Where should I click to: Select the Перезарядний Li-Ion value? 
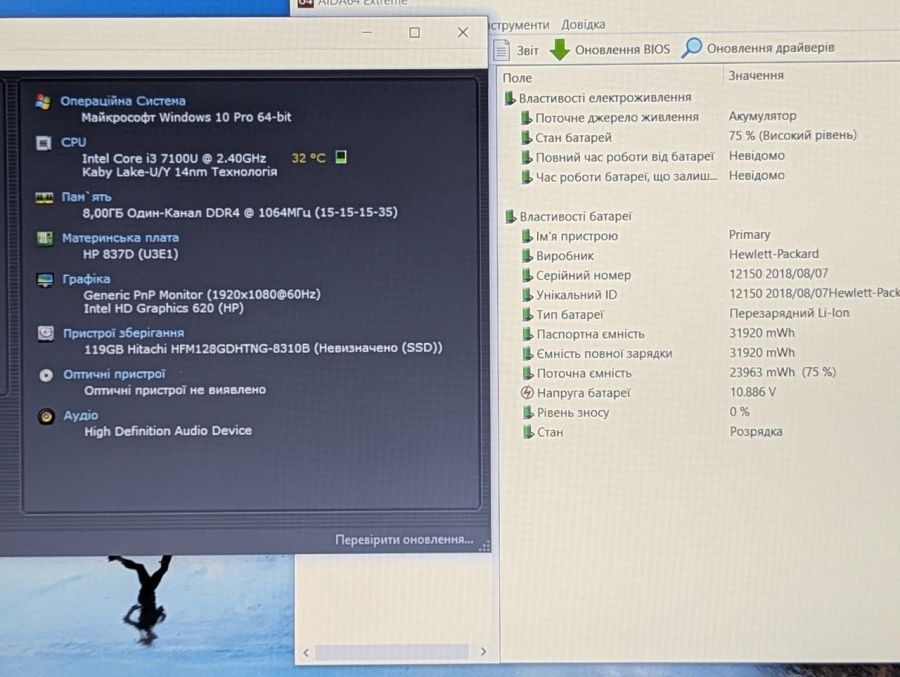click(789, 313)
